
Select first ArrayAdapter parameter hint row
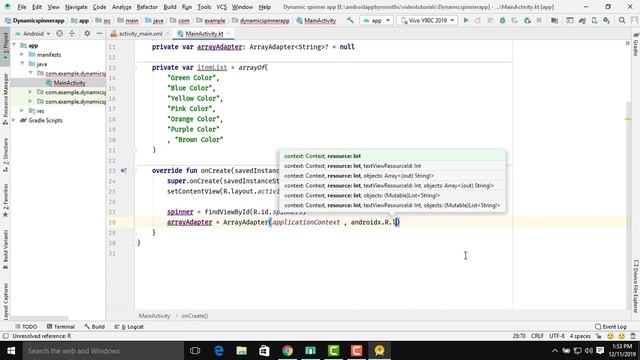point(392,156)
